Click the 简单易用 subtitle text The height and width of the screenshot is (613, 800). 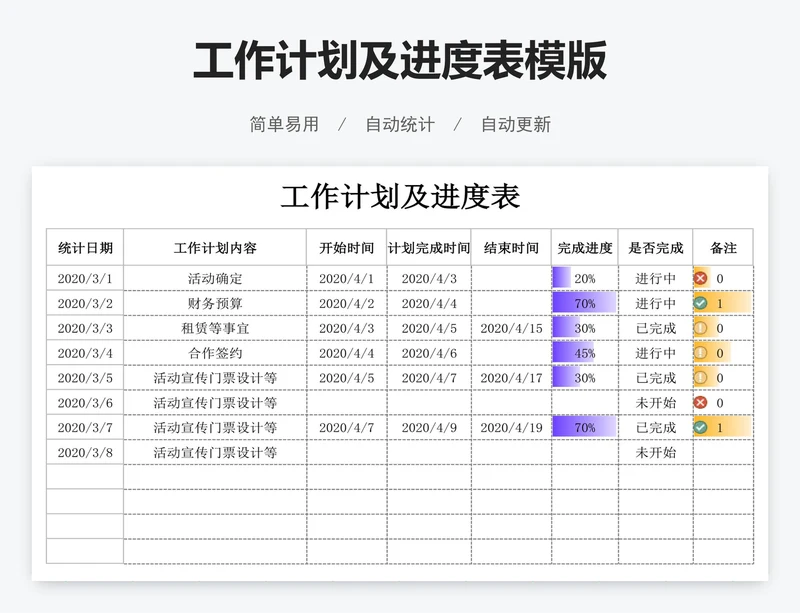click(x=284, y=124)
